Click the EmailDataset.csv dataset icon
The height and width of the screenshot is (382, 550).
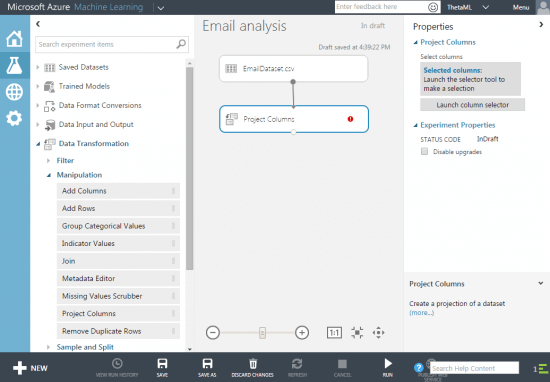point(231,68)
